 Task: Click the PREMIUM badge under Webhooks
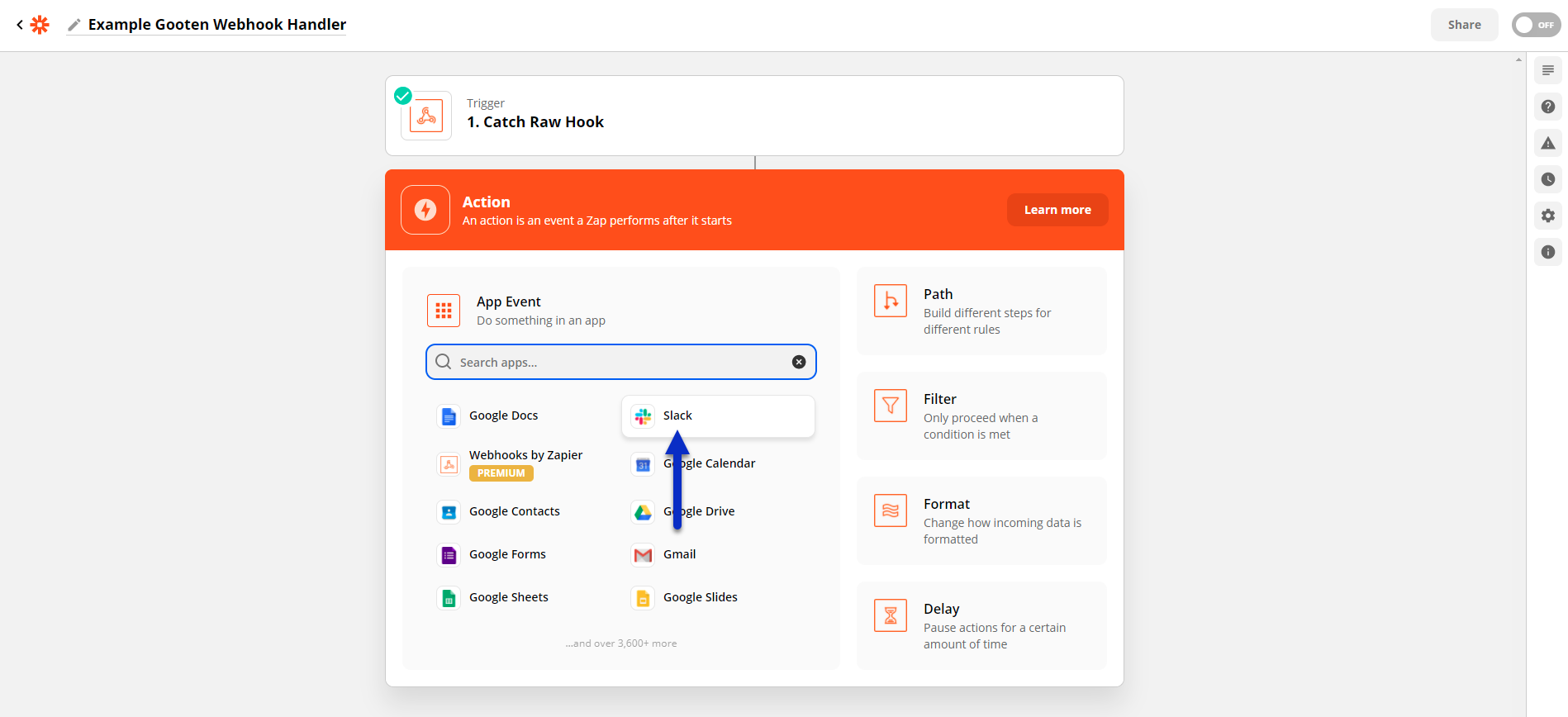(501, 473)
